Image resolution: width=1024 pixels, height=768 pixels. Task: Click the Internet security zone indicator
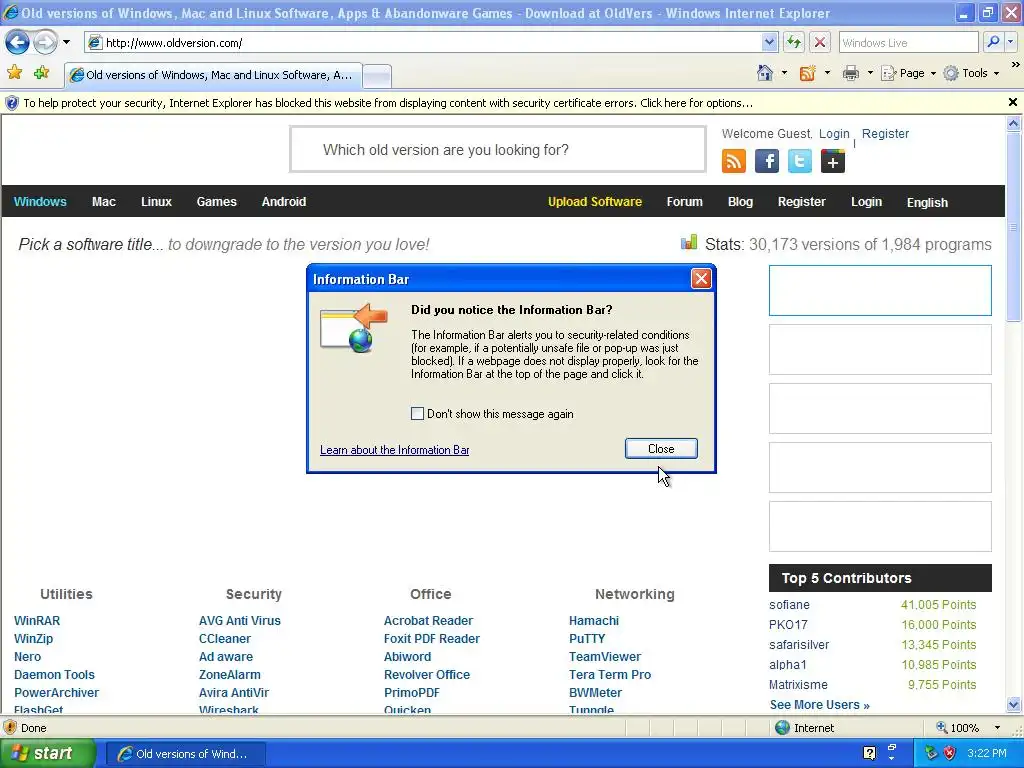[x=805, y=728]
